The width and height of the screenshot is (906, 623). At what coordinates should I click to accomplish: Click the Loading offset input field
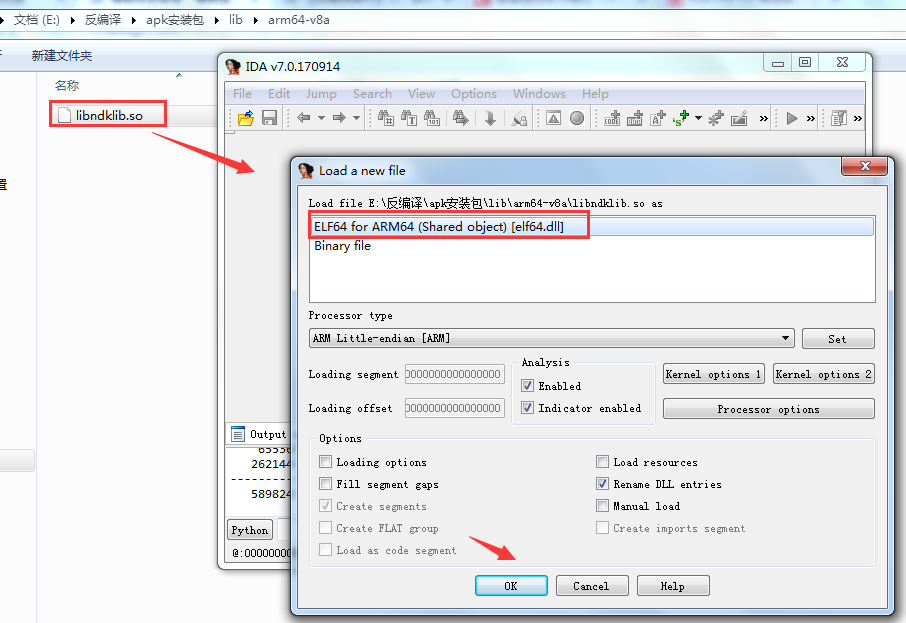tap(454, 408)
